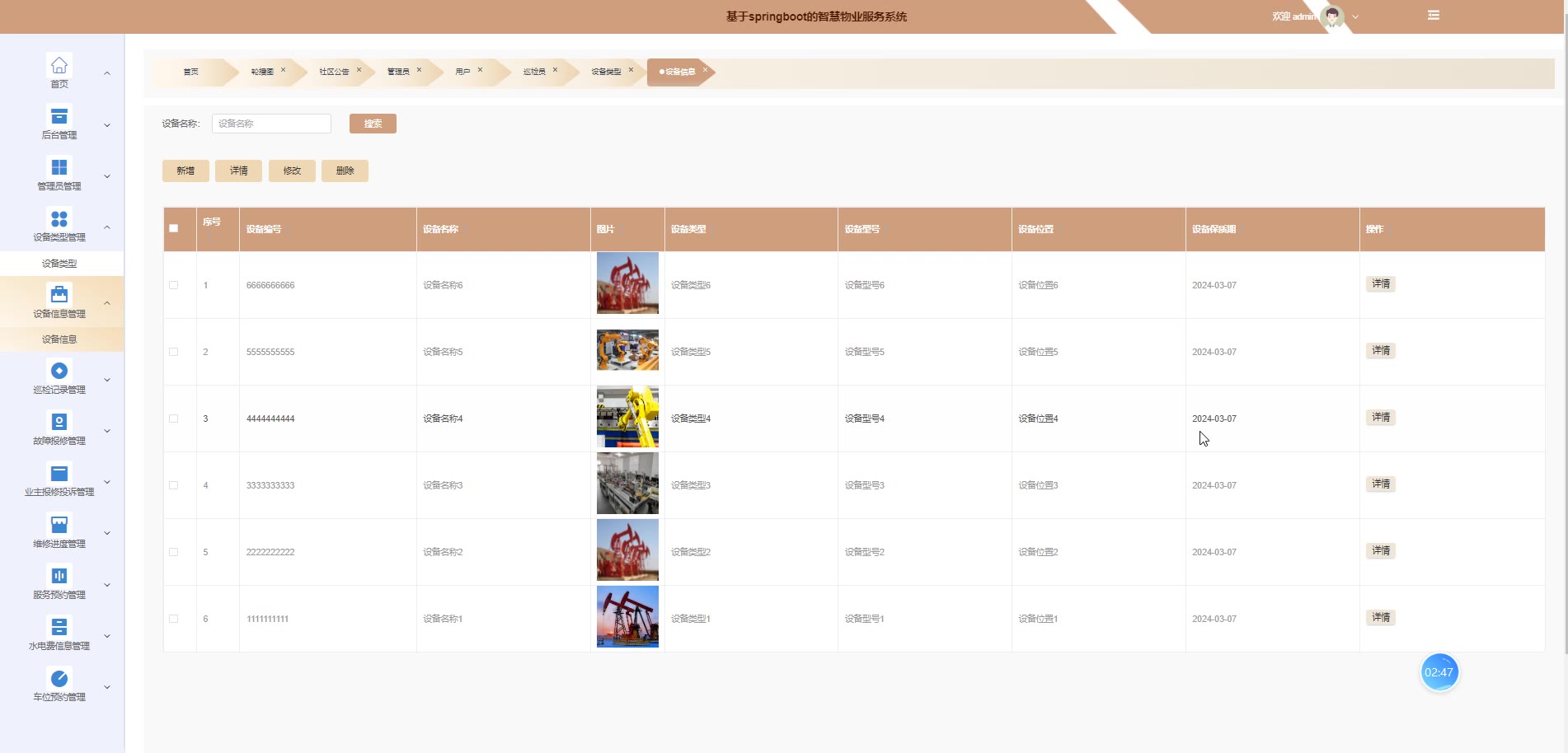This screenshot has height=753, width=1568.
Task: Collapse the 设备类型管理 chevron
Action: click(x=107, y=227)
